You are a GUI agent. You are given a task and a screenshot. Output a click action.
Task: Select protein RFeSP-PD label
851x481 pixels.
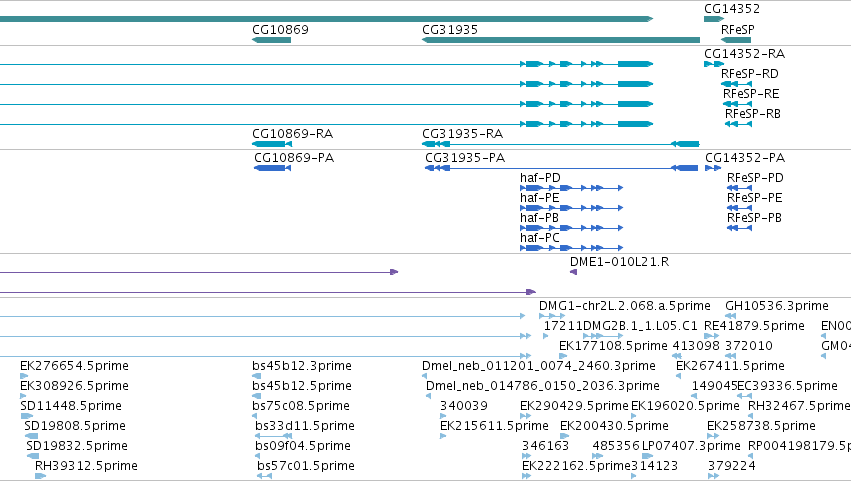(x=755, y=178)
